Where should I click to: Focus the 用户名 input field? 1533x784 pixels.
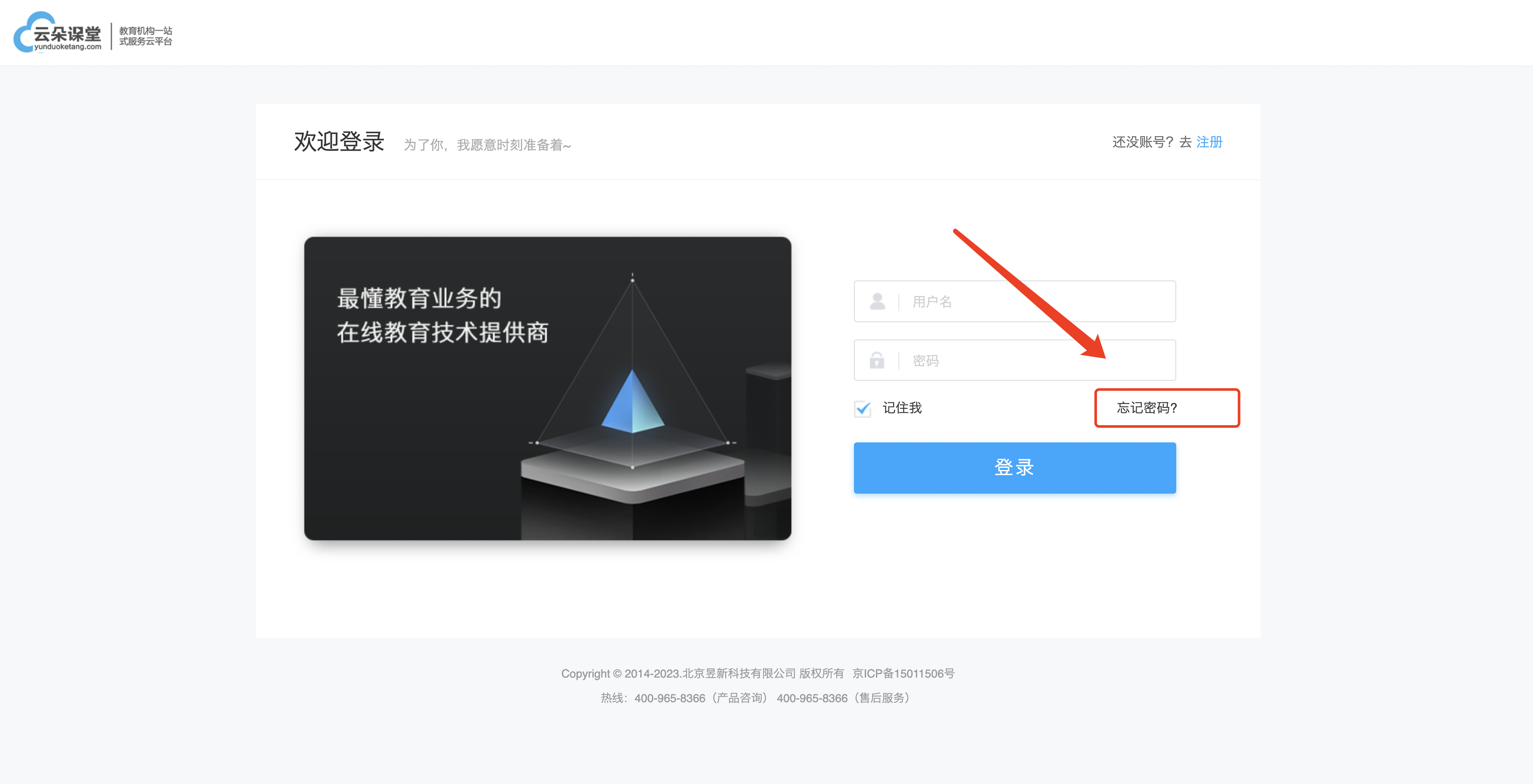coord(1015,302)
